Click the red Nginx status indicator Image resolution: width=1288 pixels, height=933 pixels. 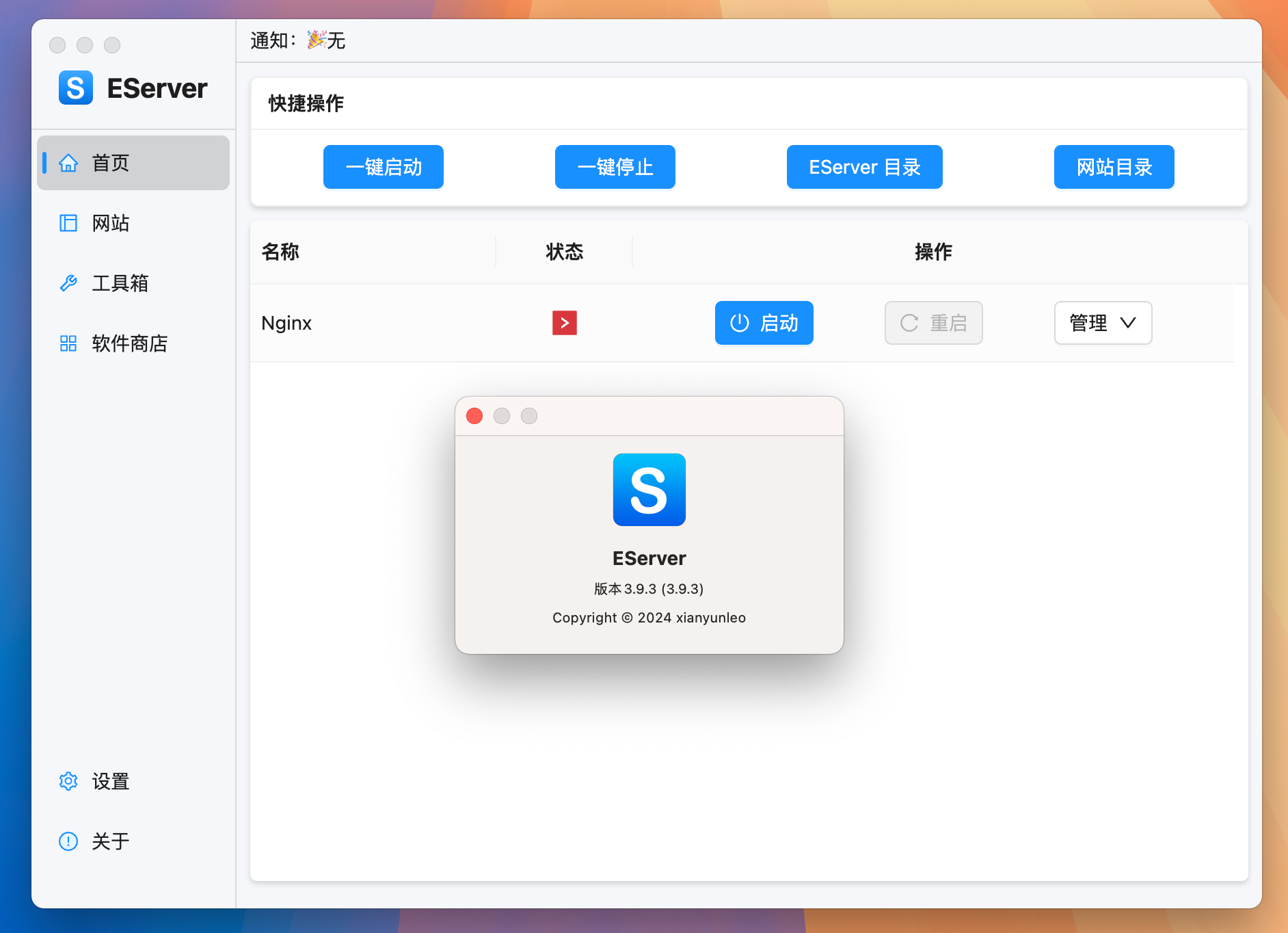565,323
